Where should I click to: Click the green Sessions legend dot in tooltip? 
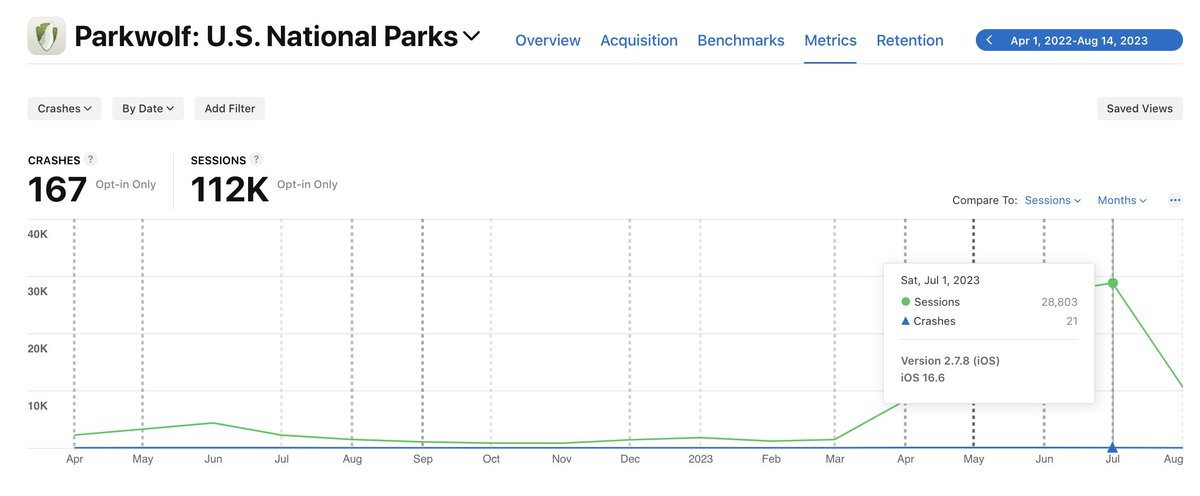(x=906, y=302)
